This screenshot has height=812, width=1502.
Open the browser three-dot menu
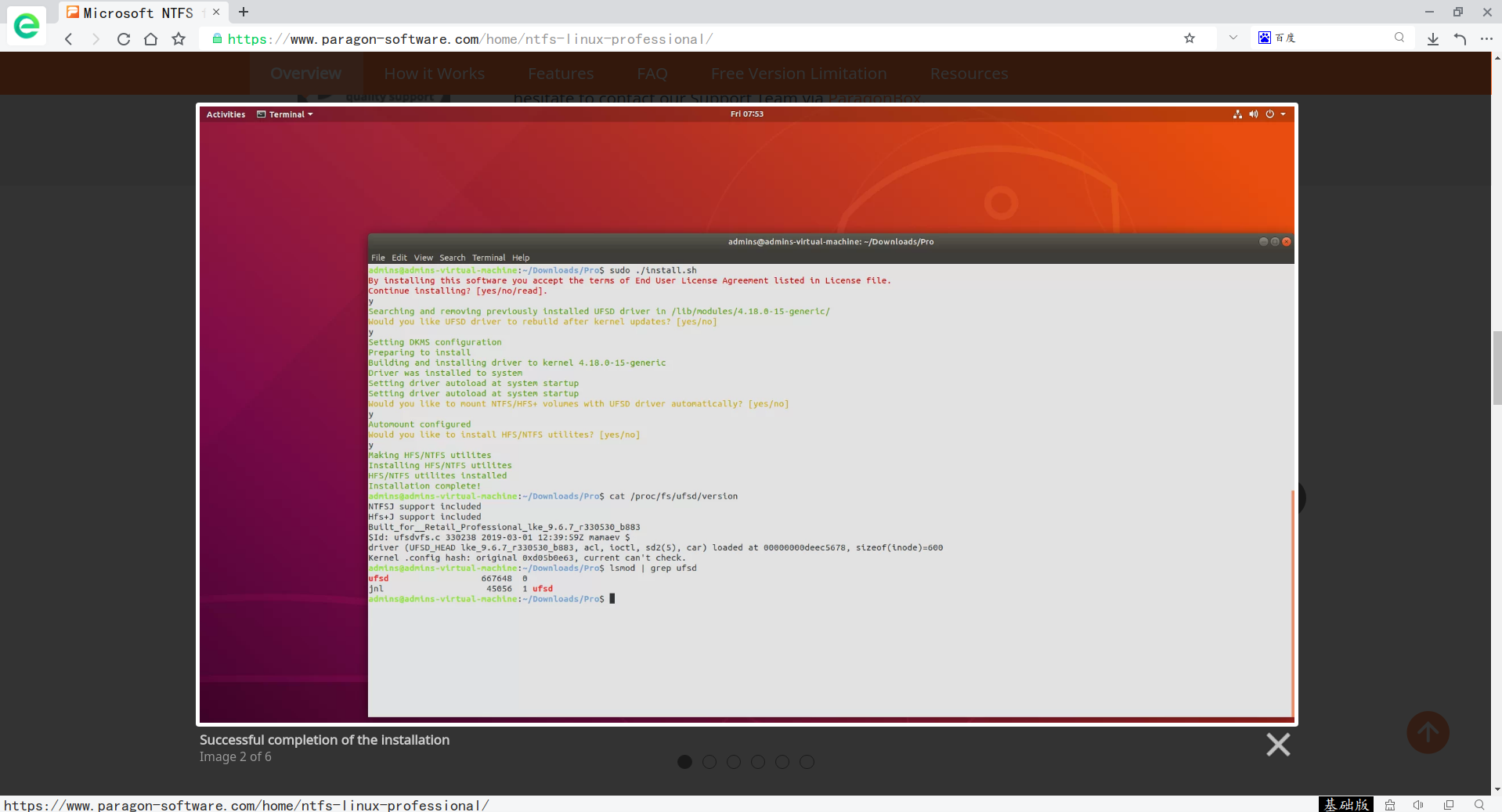[1486, 39]
